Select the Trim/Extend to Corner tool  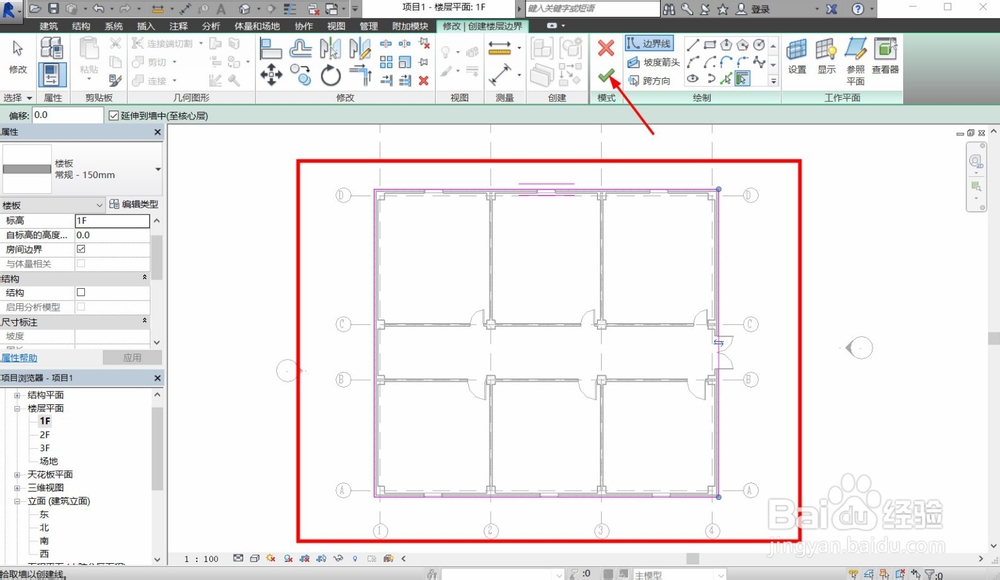[360, 75]
